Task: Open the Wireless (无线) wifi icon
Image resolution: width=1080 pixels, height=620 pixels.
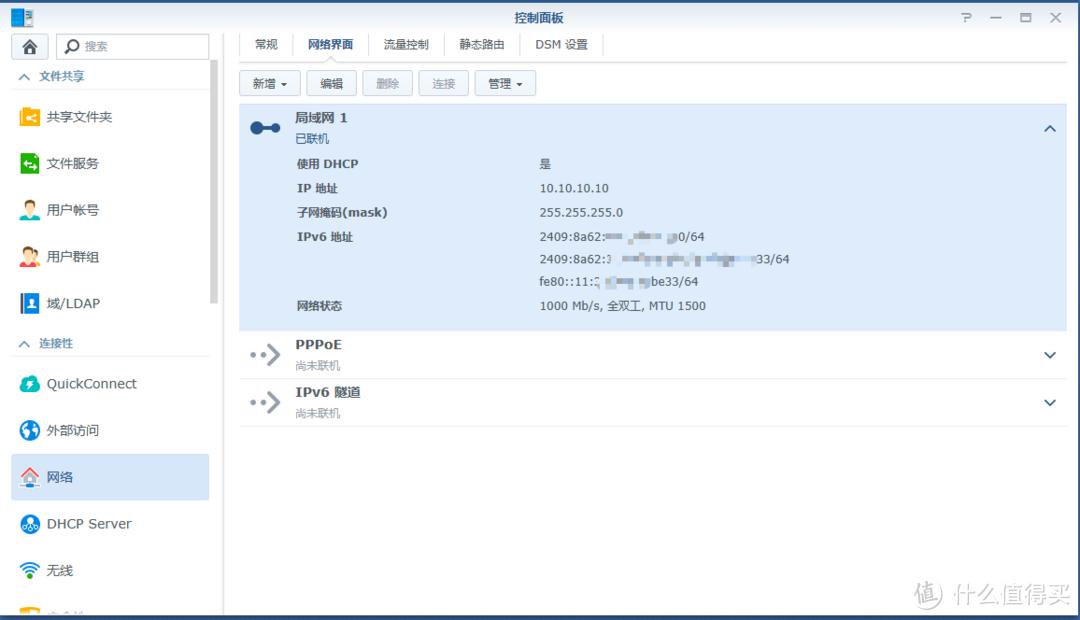Action: click(30, 570)
